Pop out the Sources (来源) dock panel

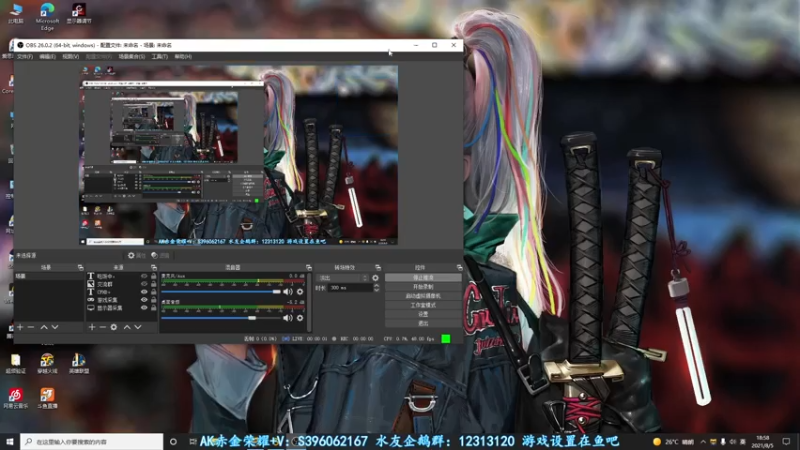click(154, 267)
